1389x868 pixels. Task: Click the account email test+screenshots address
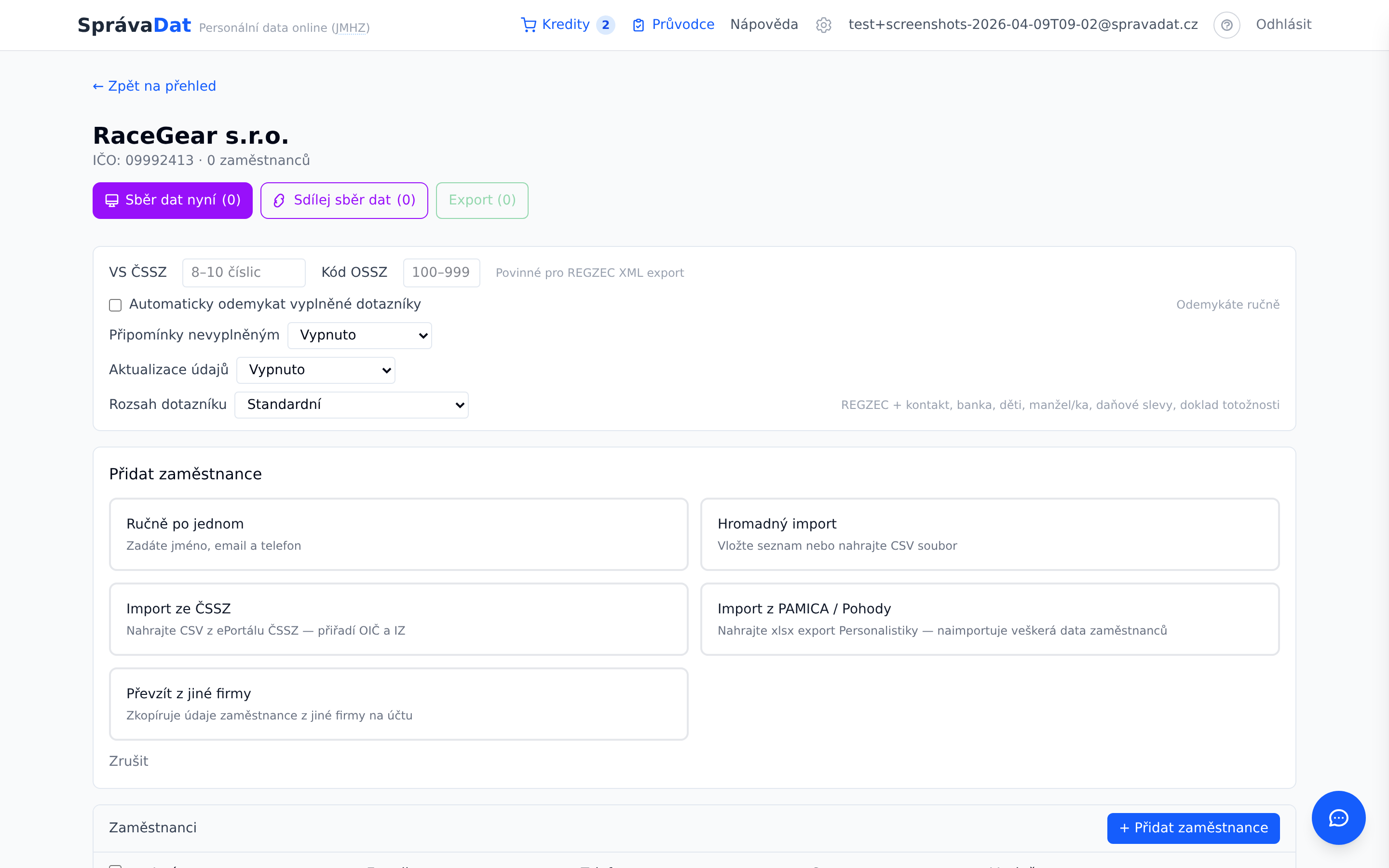1023,25
